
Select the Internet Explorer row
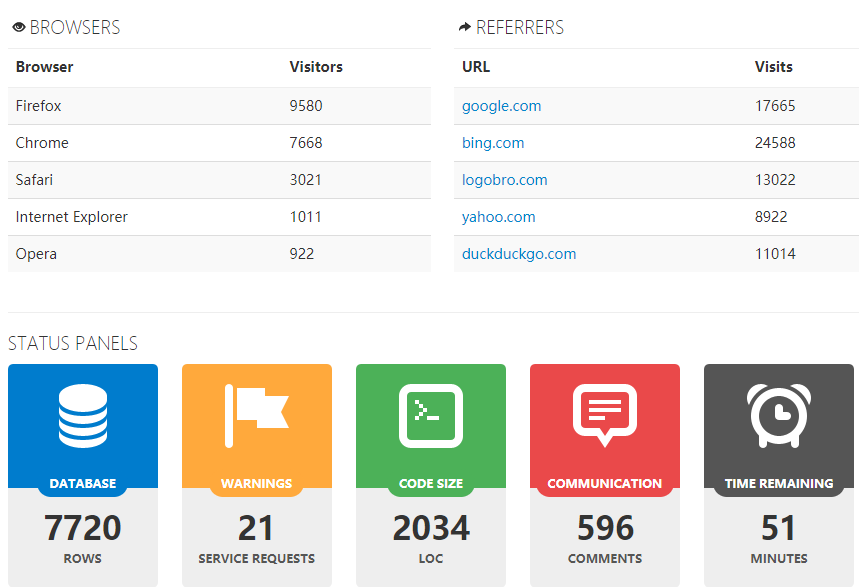click(219, 217)
